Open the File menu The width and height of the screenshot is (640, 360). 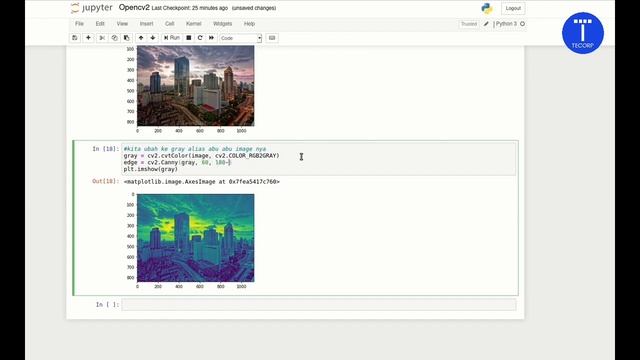point(79,24)
